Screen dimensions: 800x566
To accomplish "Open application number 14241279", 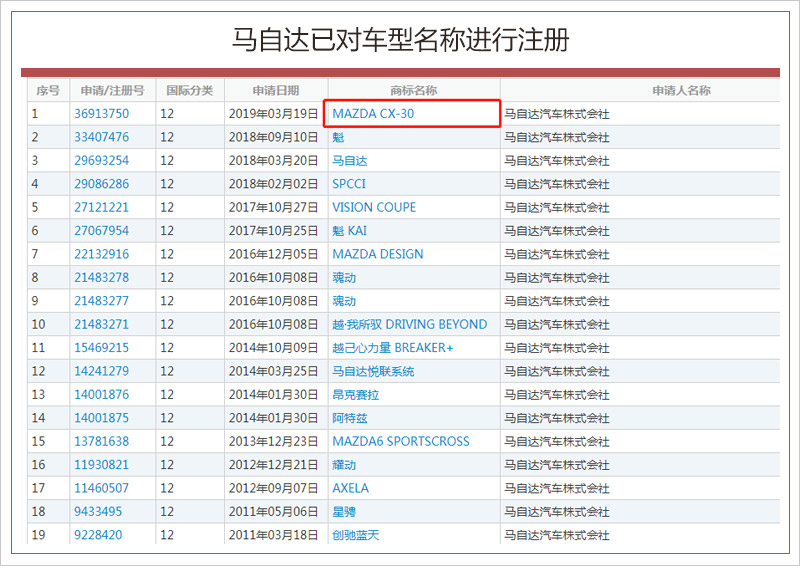I will click(x=102, y=371).
